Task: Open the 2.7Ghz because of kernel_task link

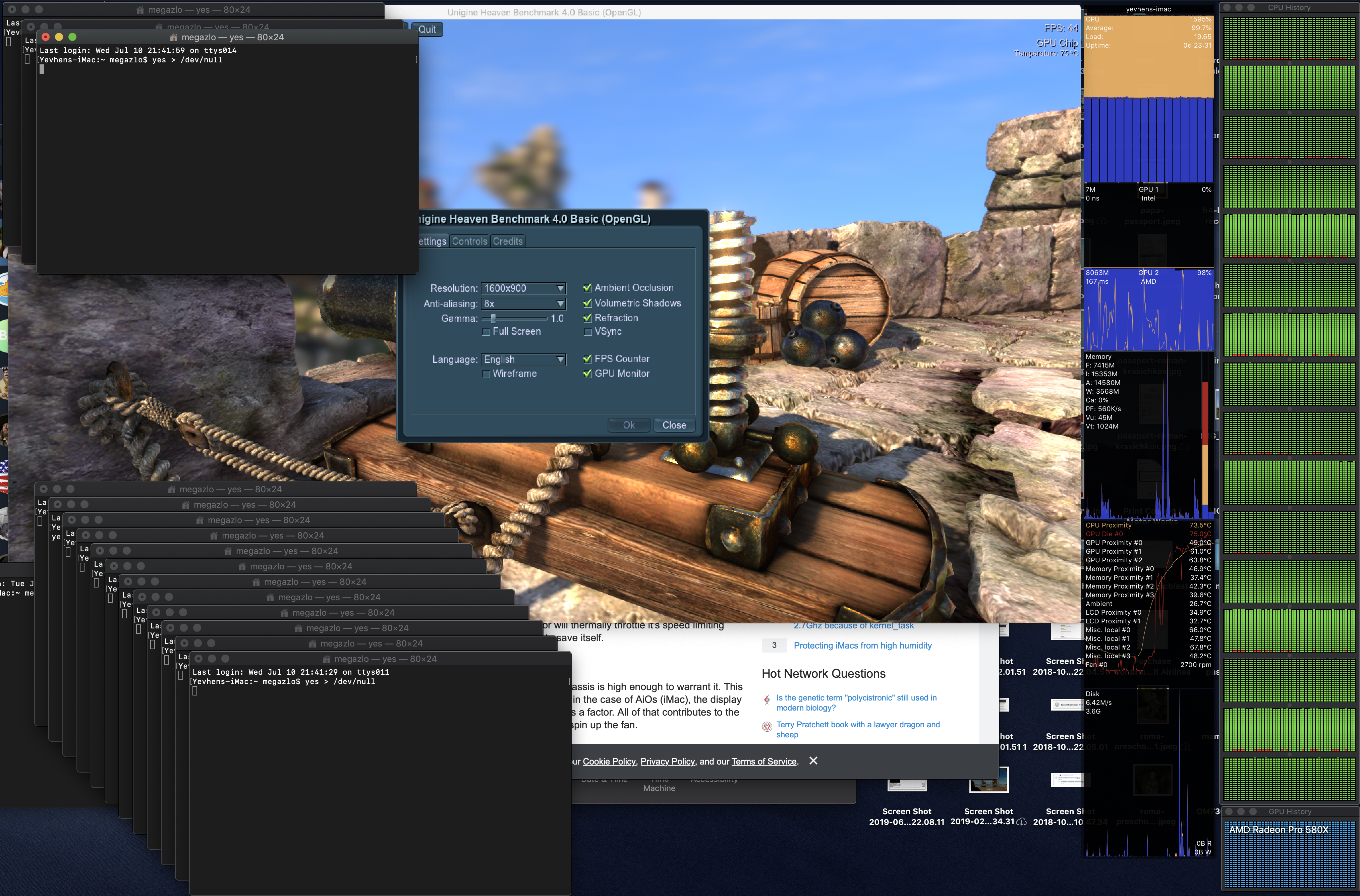Action: pyautogui.click(x=854, y=626)
